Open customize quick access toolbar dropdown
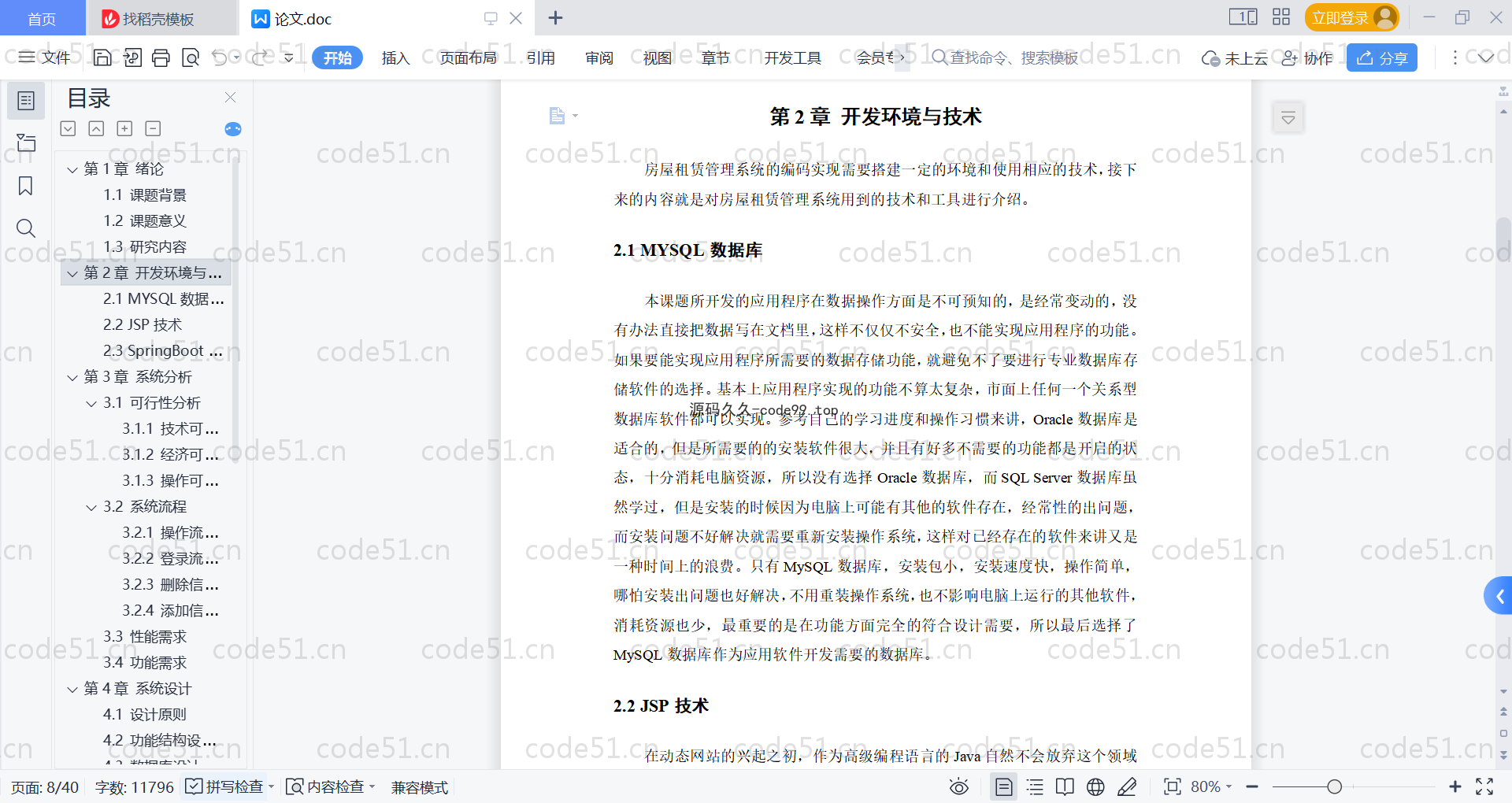The width and height of the screenshot is (1512, 803). point(289,57)
